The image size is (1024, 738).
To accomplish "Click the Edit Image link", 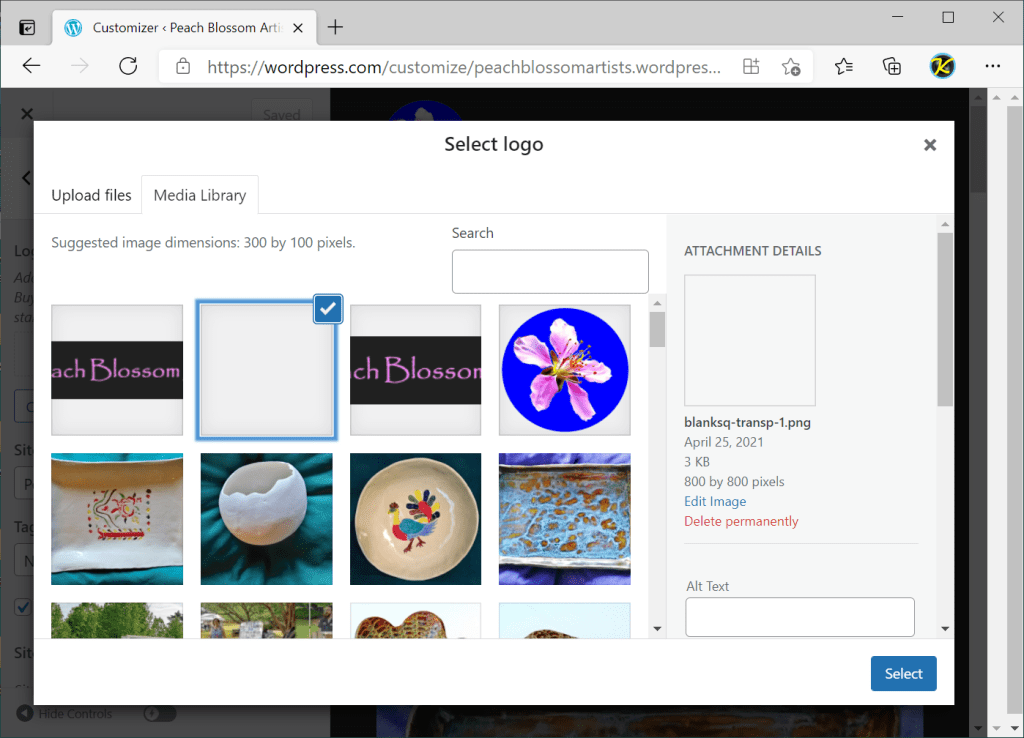I will (714, 501).
